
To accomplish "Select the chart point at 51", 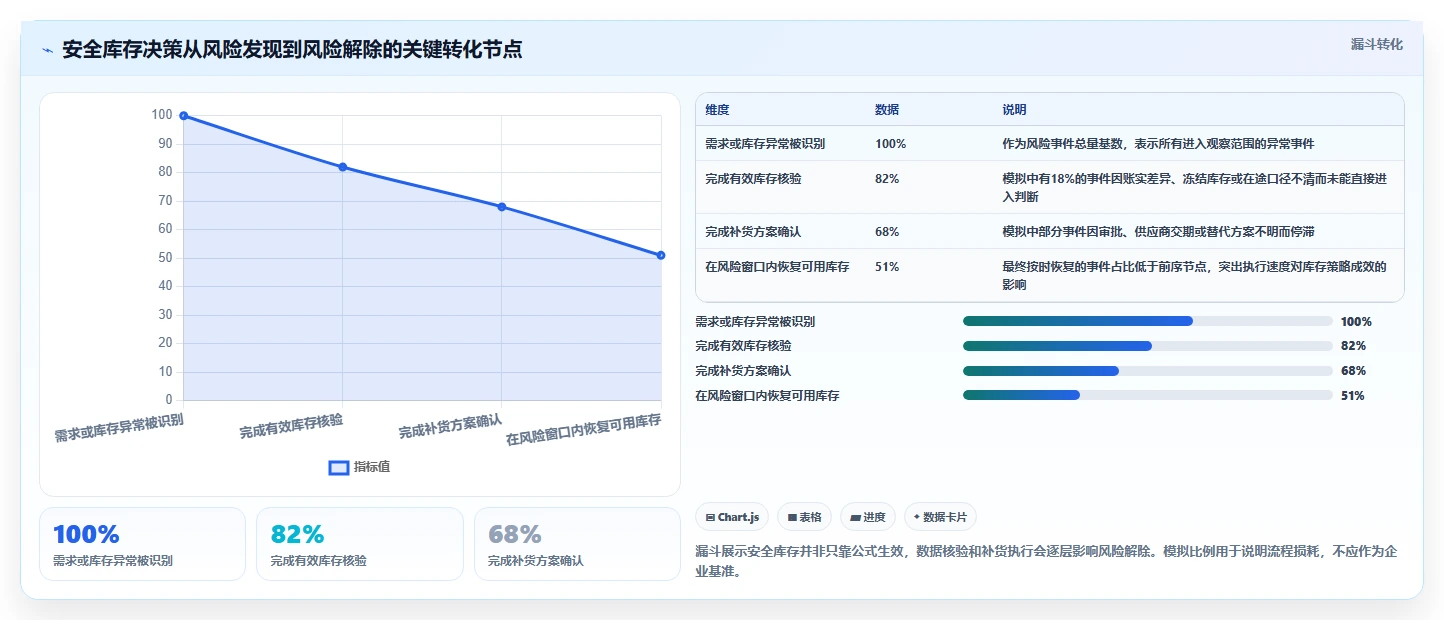I will pyautogui.click(x=661, y=255).
